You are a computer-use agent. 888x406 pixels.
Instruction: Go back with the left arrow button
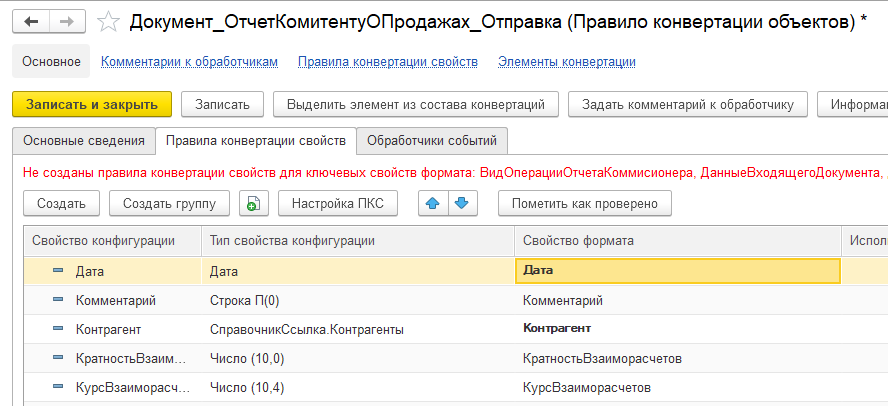tap(31, 22)
